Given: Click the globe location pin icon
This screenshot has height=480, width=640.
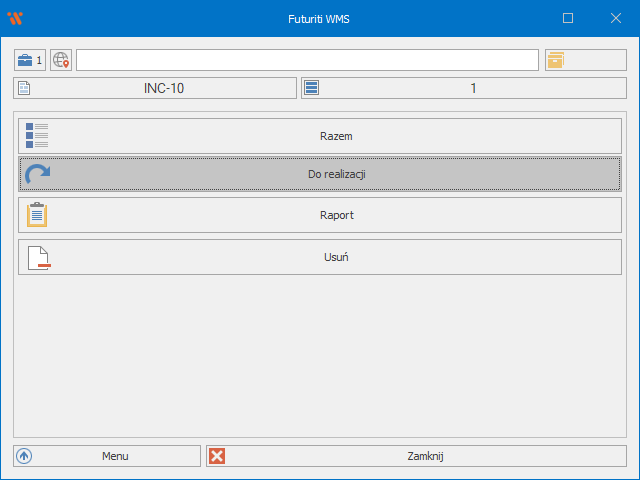Looking at the screenshot, I should [61, 60].
